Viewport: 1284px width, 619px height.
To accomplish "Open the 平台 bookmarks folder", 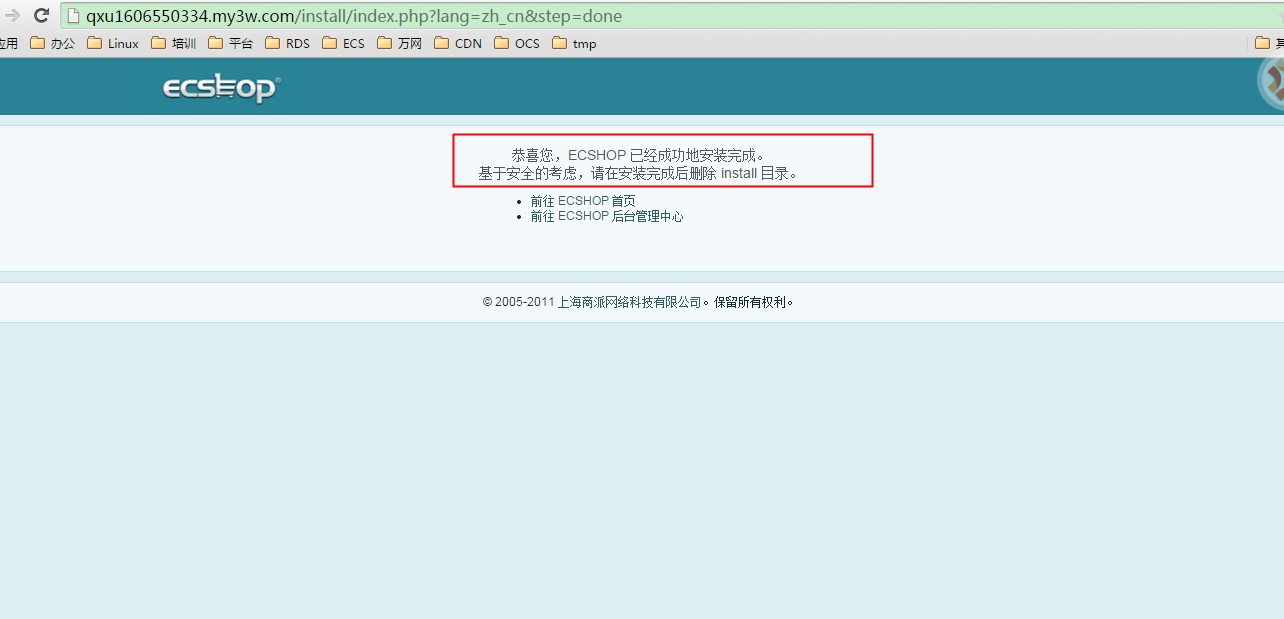I will point(230,43).
